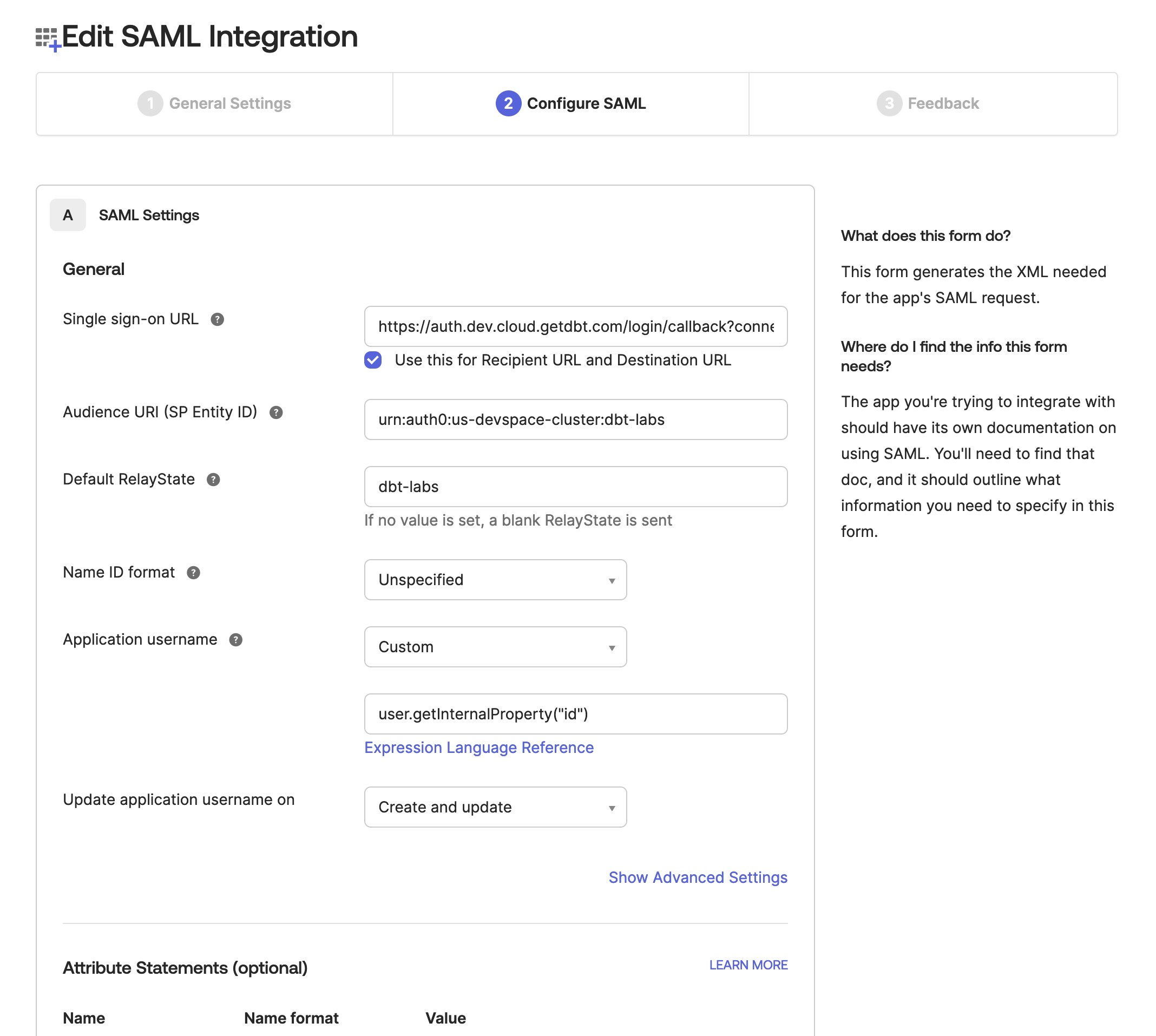Open help for Application username
The width and height of the screenshot is (1156, 1036).
[x=235, y=640]
